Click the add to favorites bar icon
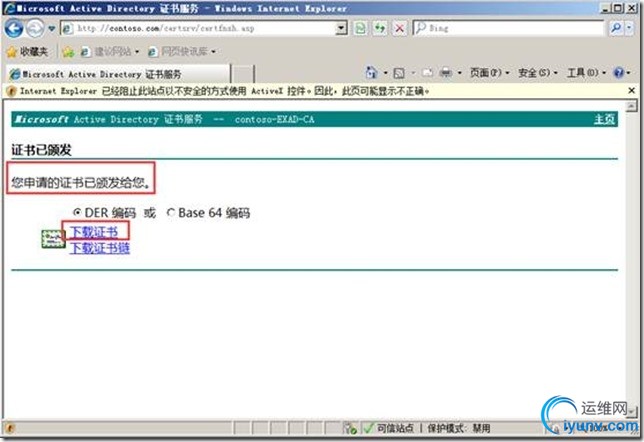Viewport: 644px width, 442px height. (68, 52)
